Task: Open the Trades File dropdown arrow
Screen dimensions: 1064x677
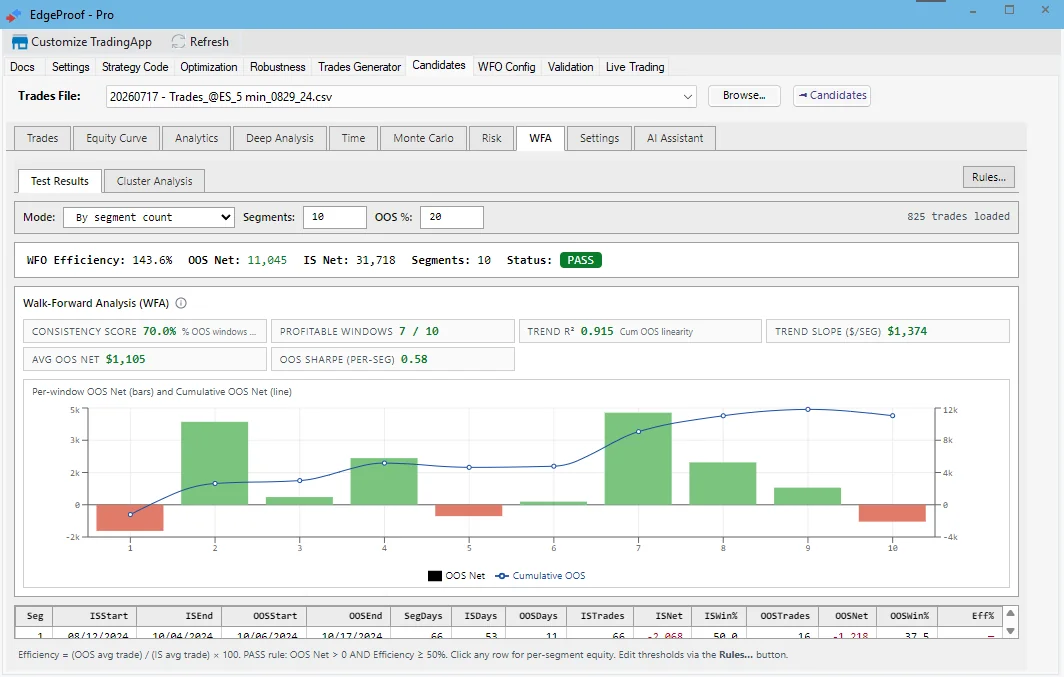Action: pyautogui.click(x=688, y=97)
